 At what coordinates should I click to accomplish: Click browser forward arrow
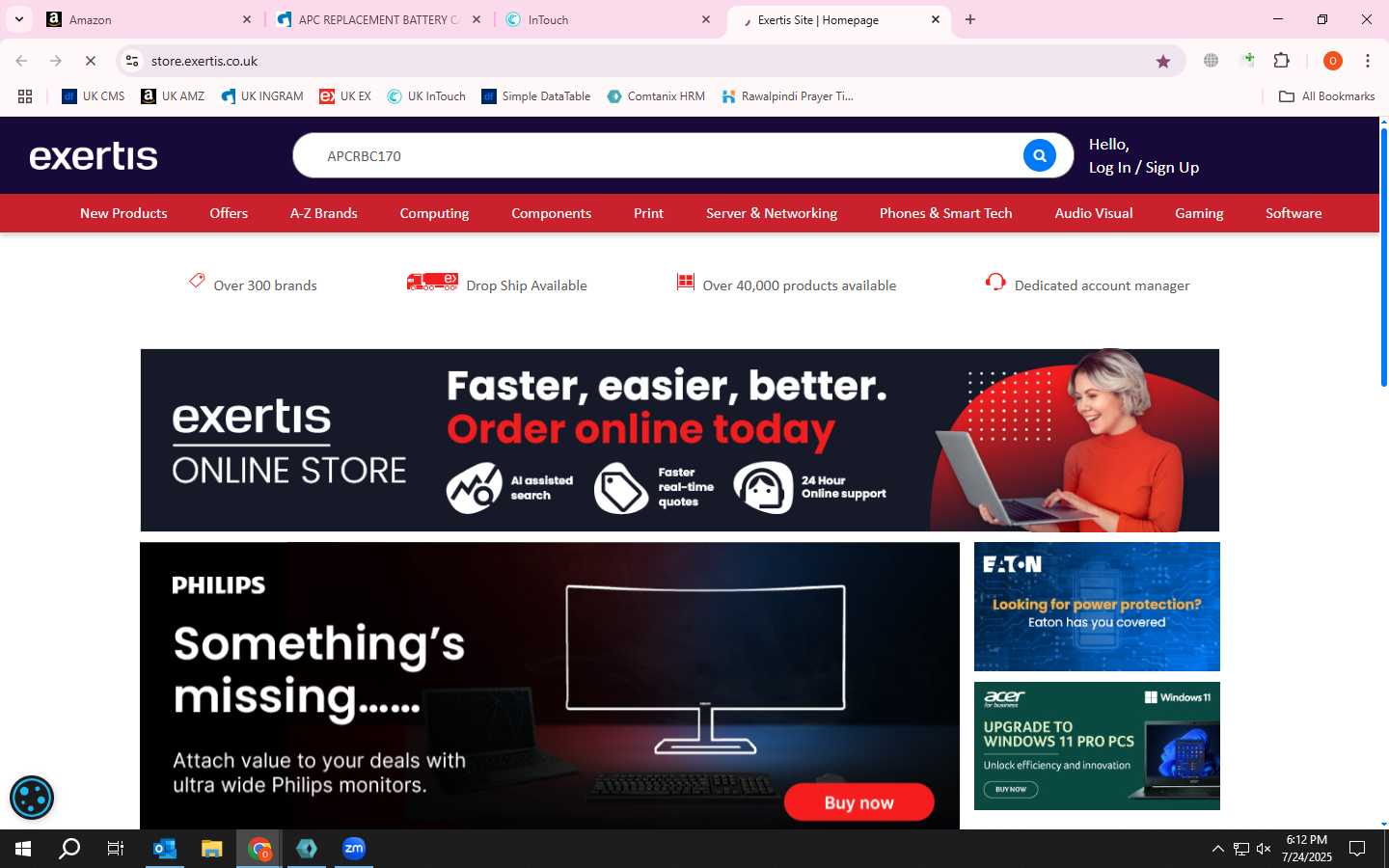[56, 61]
